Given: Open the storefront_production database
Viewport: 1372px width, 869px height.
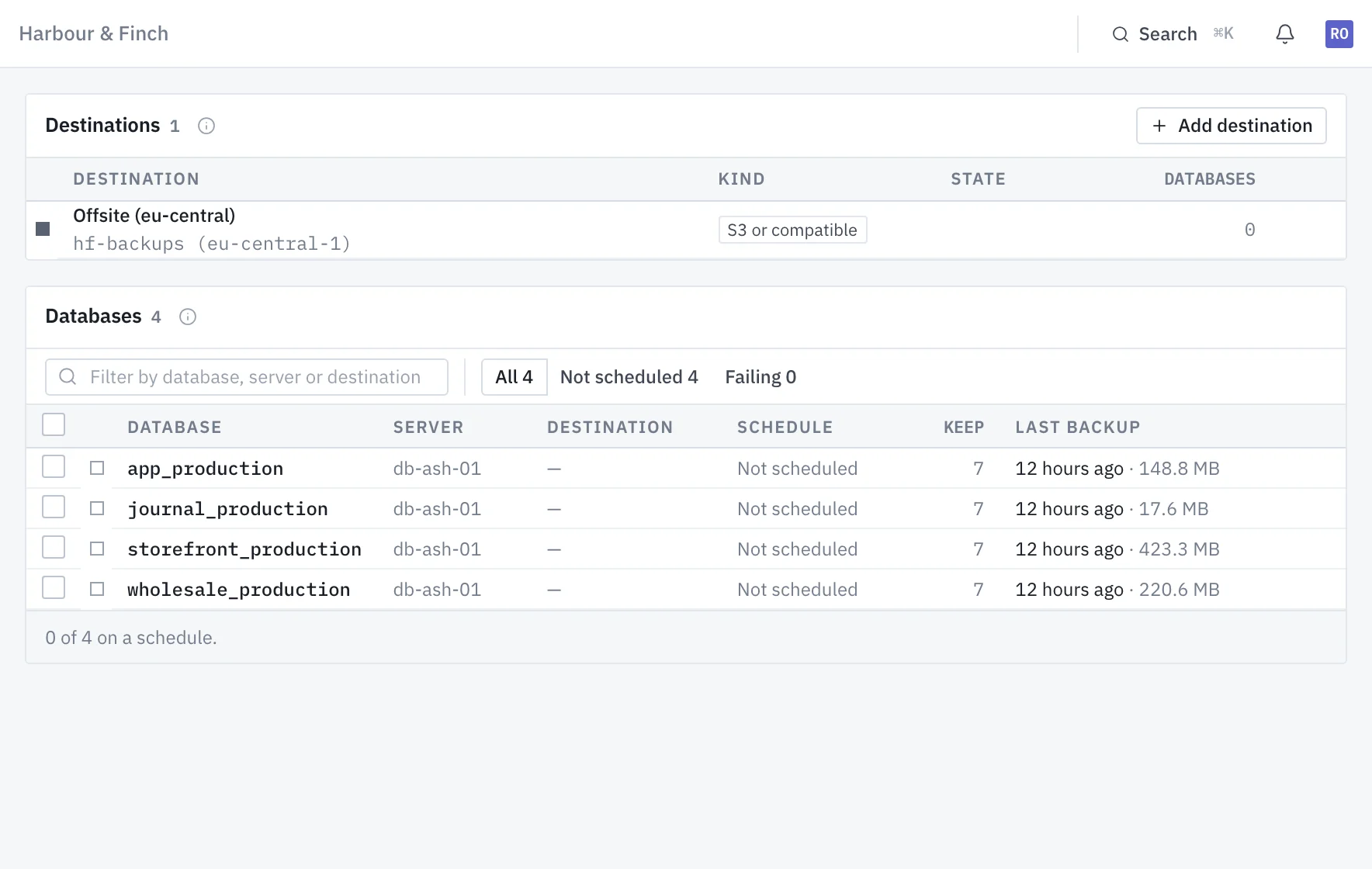Looking at the screenshot, I should 244,549.
